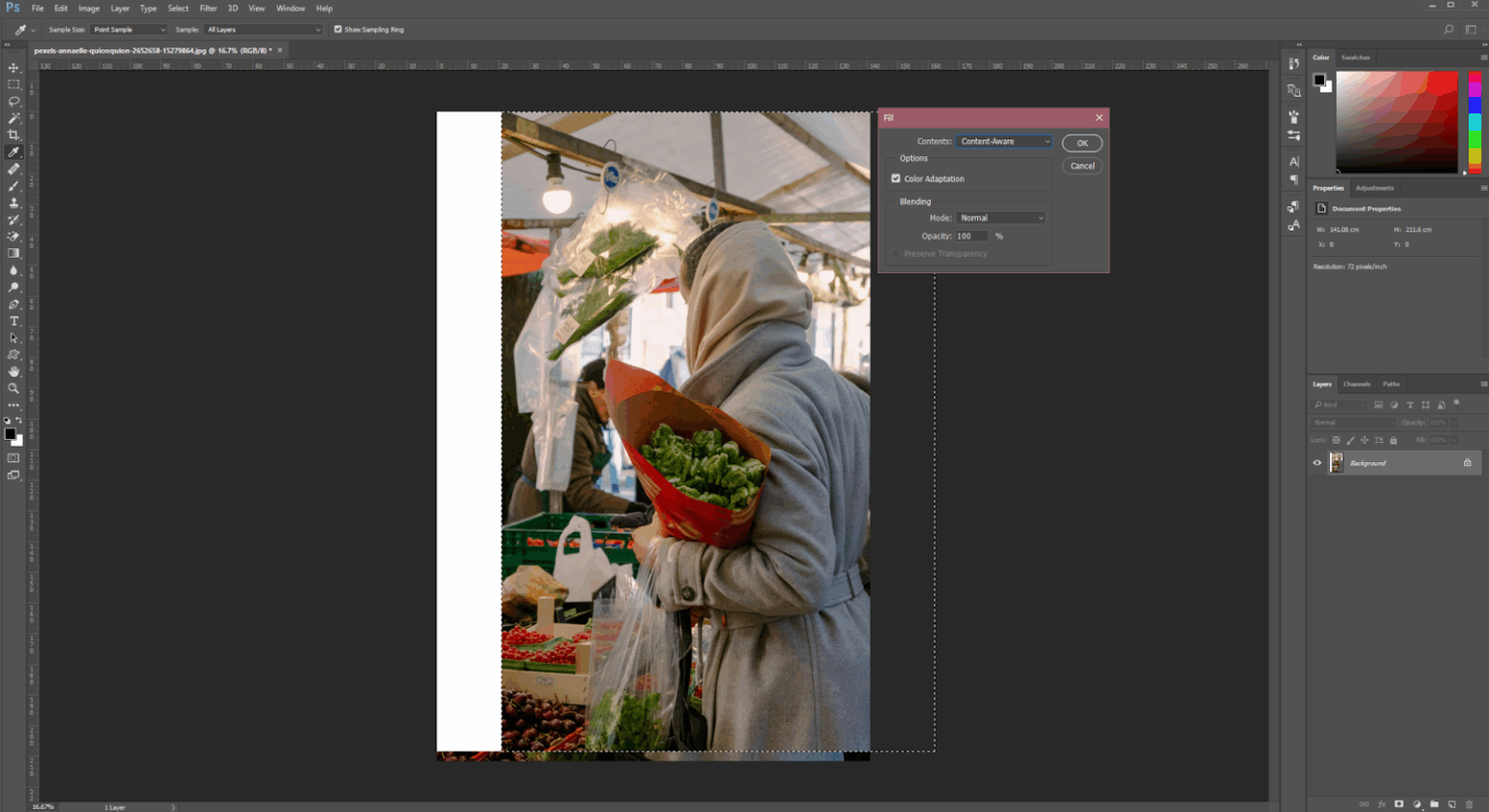Toggle Show Sampling Ring checkbox
The width and height of the screenshot is (1489, 812).
pyautogui.click(x=338, y=29)
